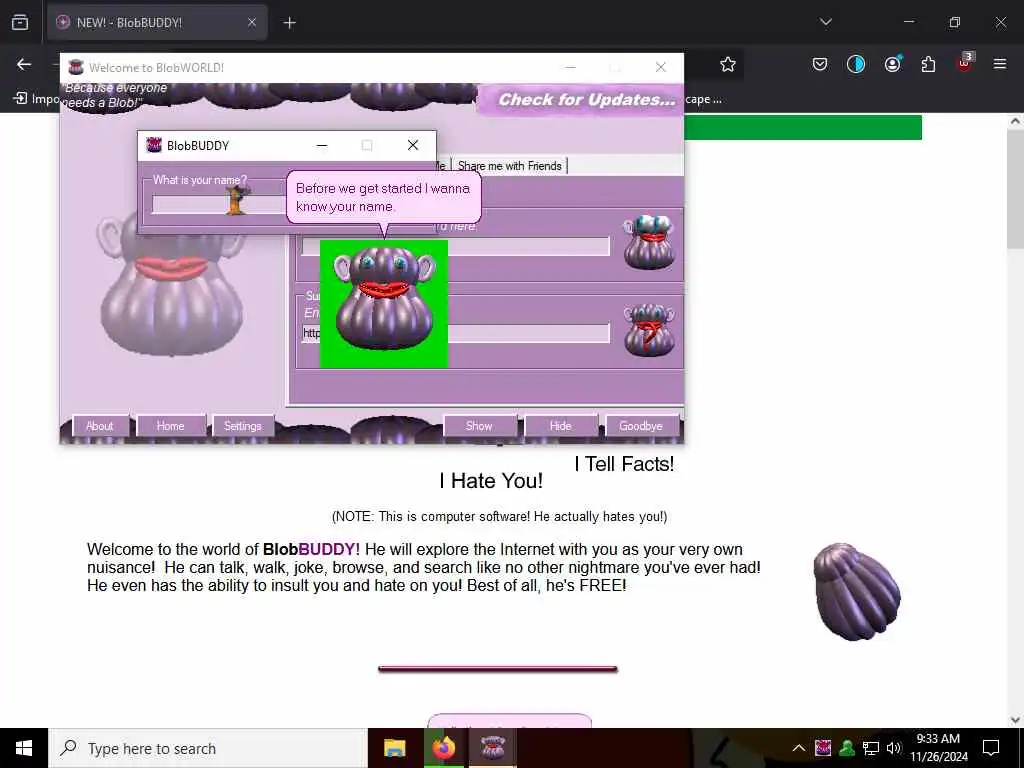Focus the What is your name? input field

(x=219, y=204)
